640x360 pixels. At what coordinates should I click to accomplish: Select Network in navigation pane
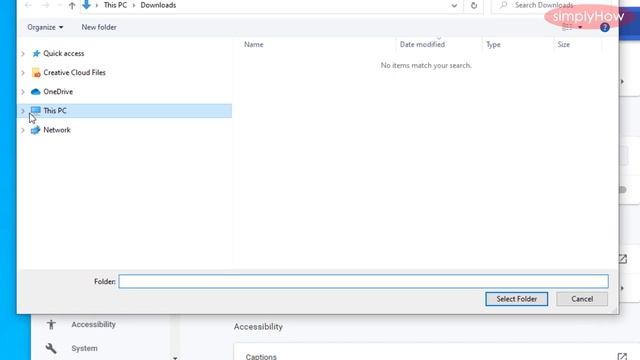tap(57, 130)
